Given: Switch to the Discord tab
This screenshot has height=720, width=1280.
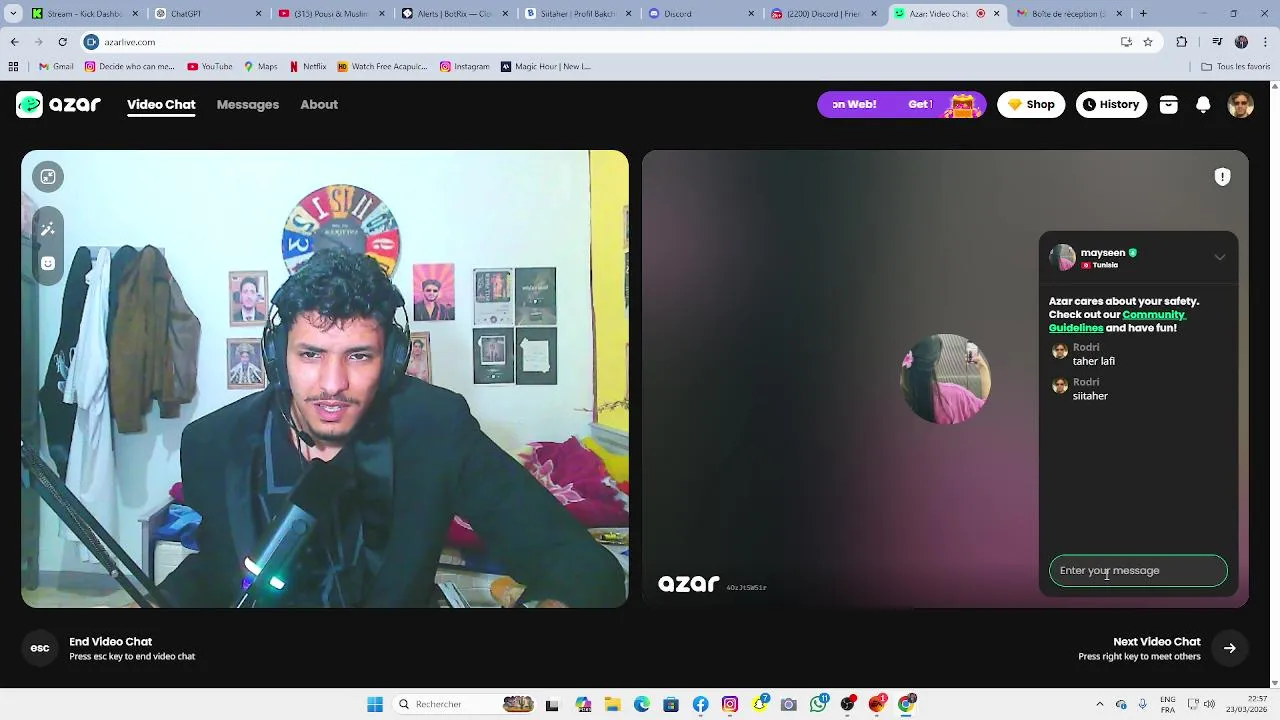Looking at the screenshot, I should click(702, 14).
